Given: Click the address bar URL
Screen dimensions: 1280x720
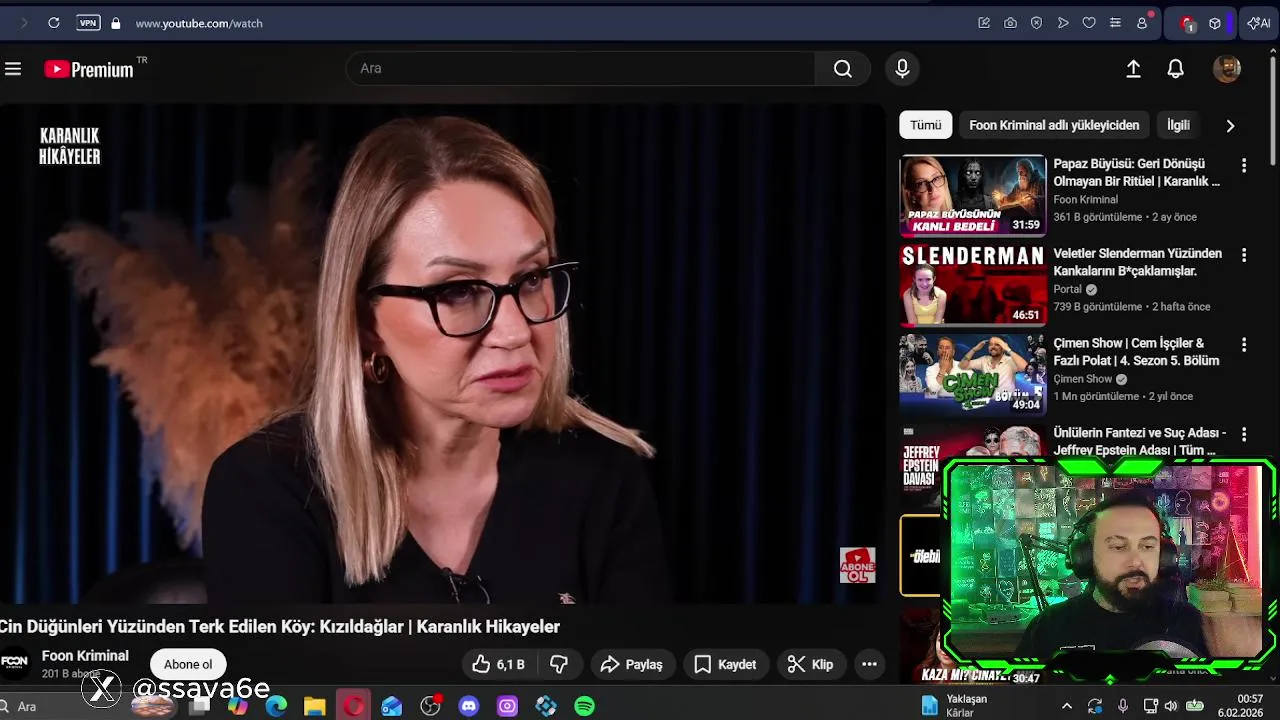Looking at the screenshot, I should pyautogui.click(x=199, y=23).
